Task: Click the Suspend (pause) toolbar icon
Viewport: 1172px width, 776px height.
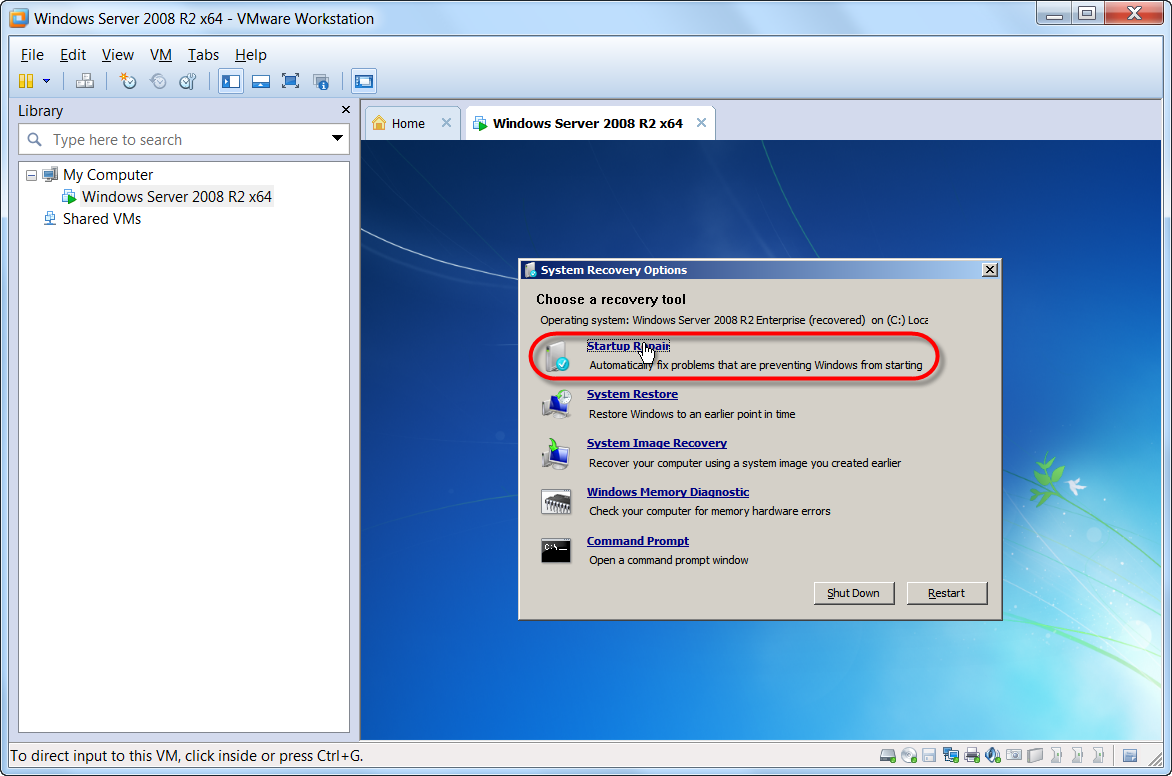Action: (26, 81)
